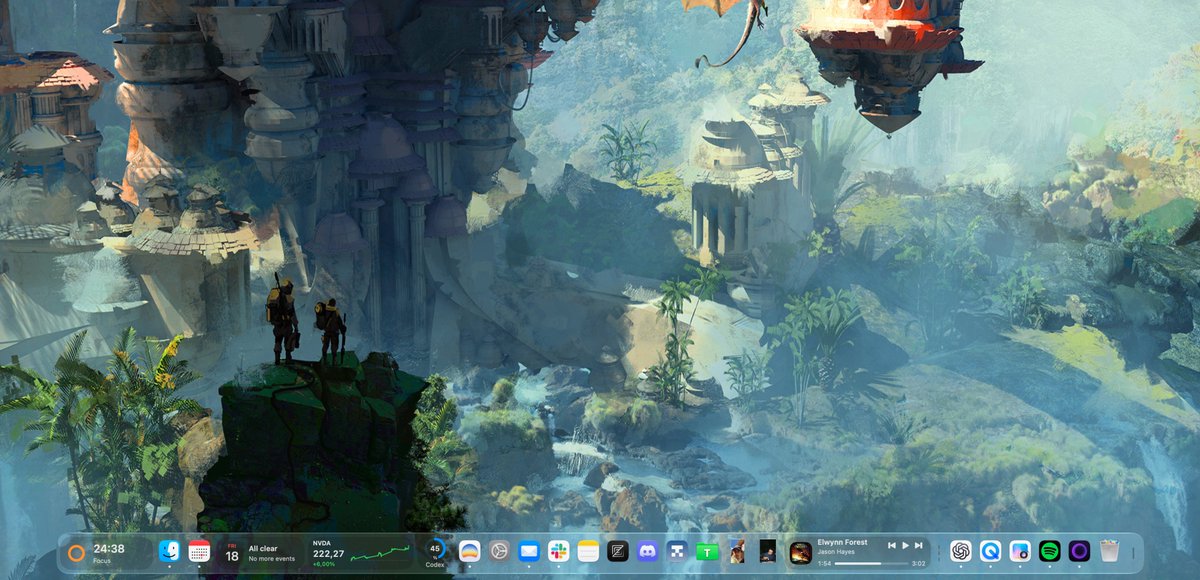Launch the screenshot app icon beside Spotify
This screenshot has height=580, width=1200.
coord(1020,551)
